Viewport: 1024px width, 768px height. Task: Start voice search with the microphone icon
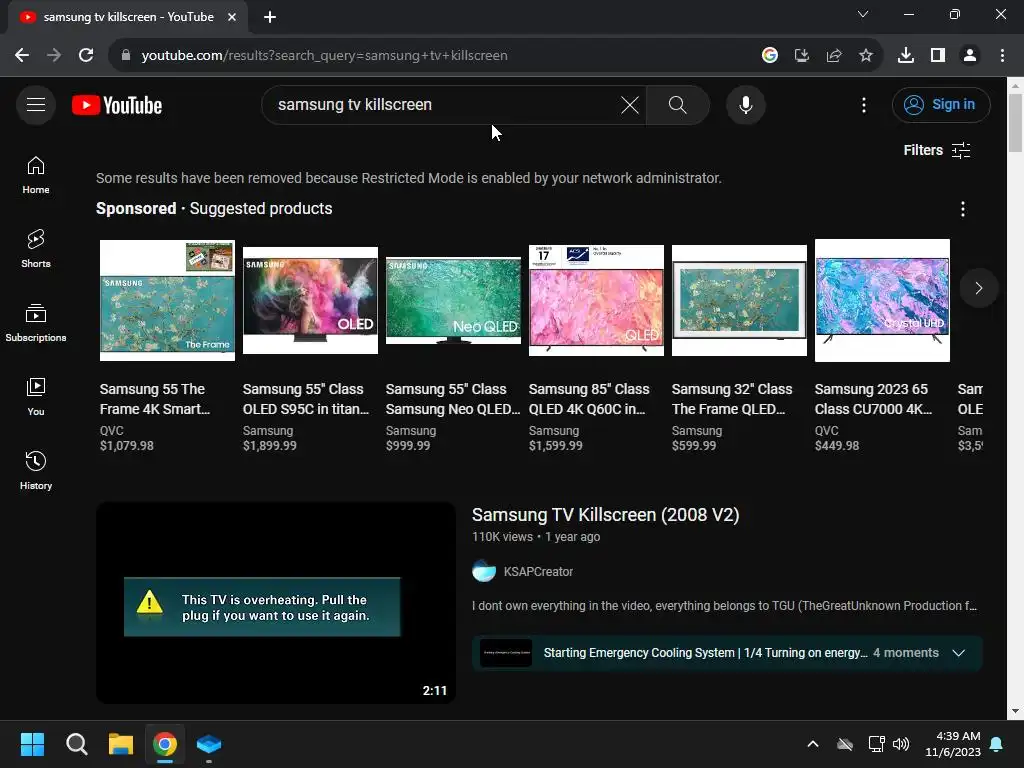746,104
